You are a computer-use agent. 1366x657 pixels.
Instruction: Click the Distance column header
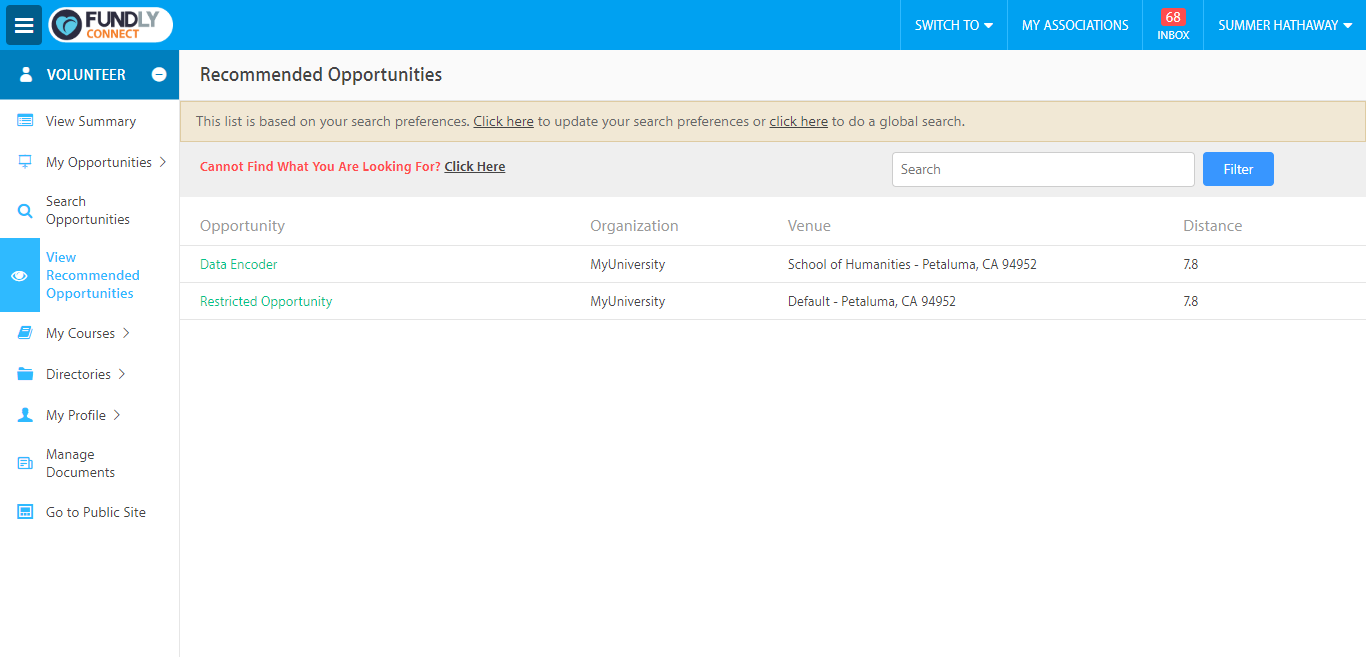click(x=1212, y=226)
